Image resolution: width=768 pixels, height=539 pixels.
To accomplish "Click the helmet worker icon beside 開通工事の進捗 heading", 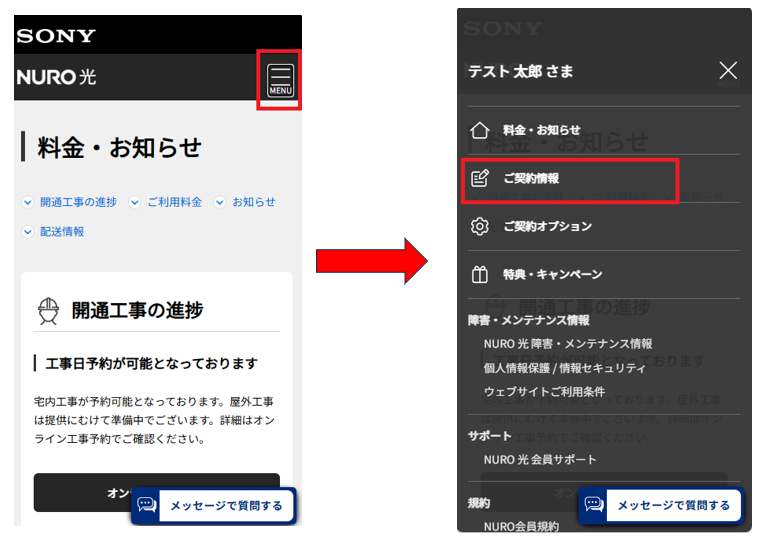I will tap(47, 310).
